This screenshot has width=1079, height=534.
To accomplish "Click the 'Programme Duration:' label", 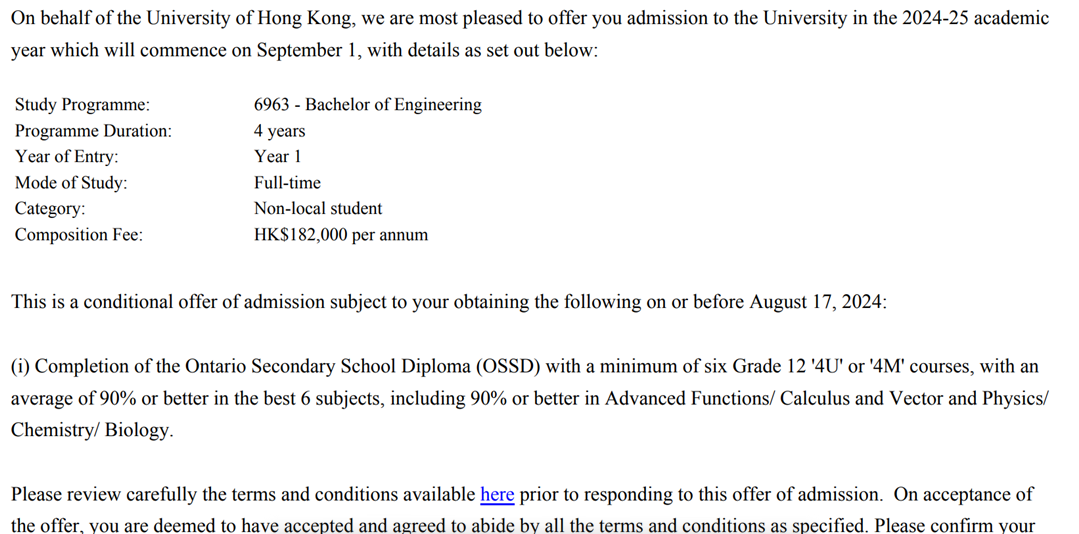I will pos(93,131).
